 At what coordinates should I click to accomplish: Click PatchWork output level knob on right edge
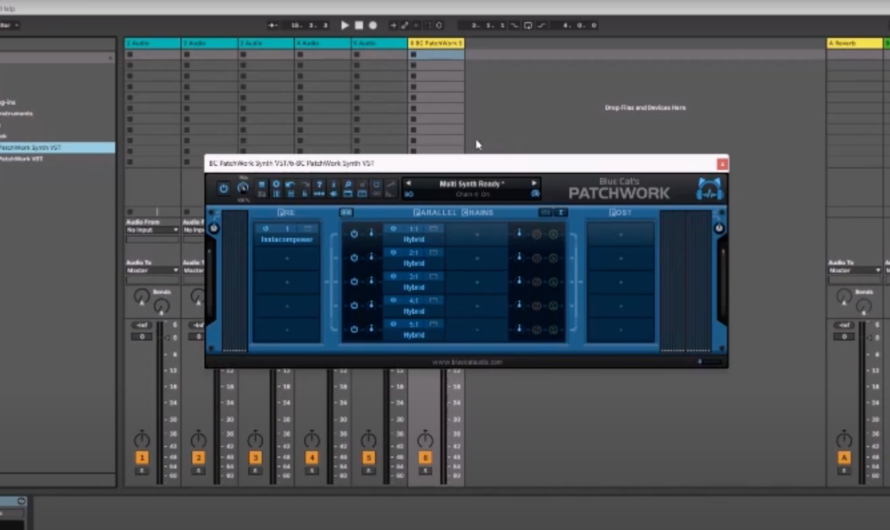coord(719,228)
